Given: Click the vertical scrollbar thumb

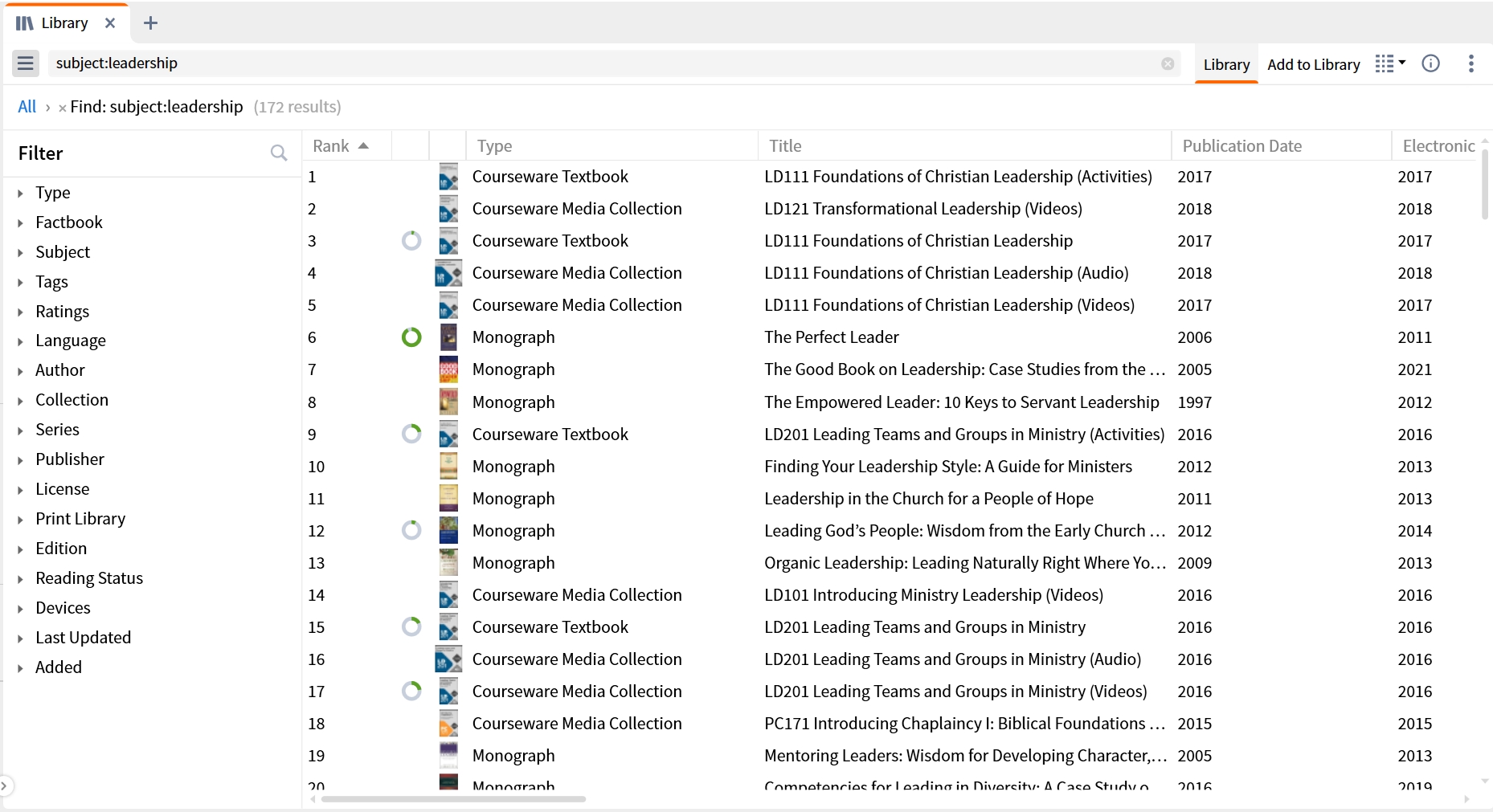Looking at the screenshot, I should (1485, 183).
